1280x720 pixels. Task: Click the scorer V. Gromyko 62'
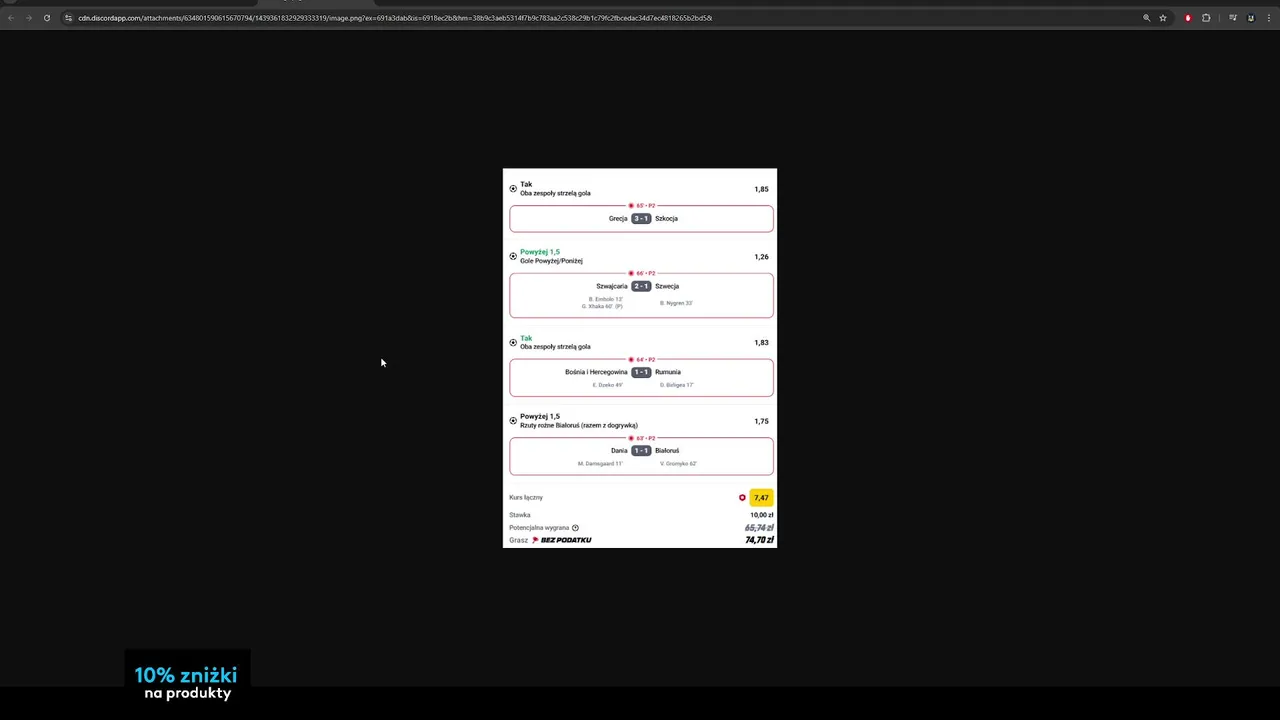pos(678,463)
